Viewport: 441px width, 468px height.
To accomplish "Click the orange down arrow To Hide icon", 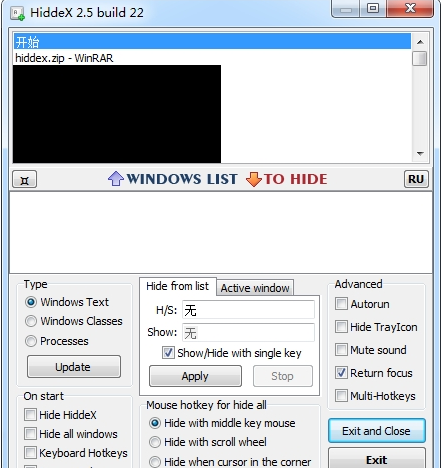I will pos(254,179).
